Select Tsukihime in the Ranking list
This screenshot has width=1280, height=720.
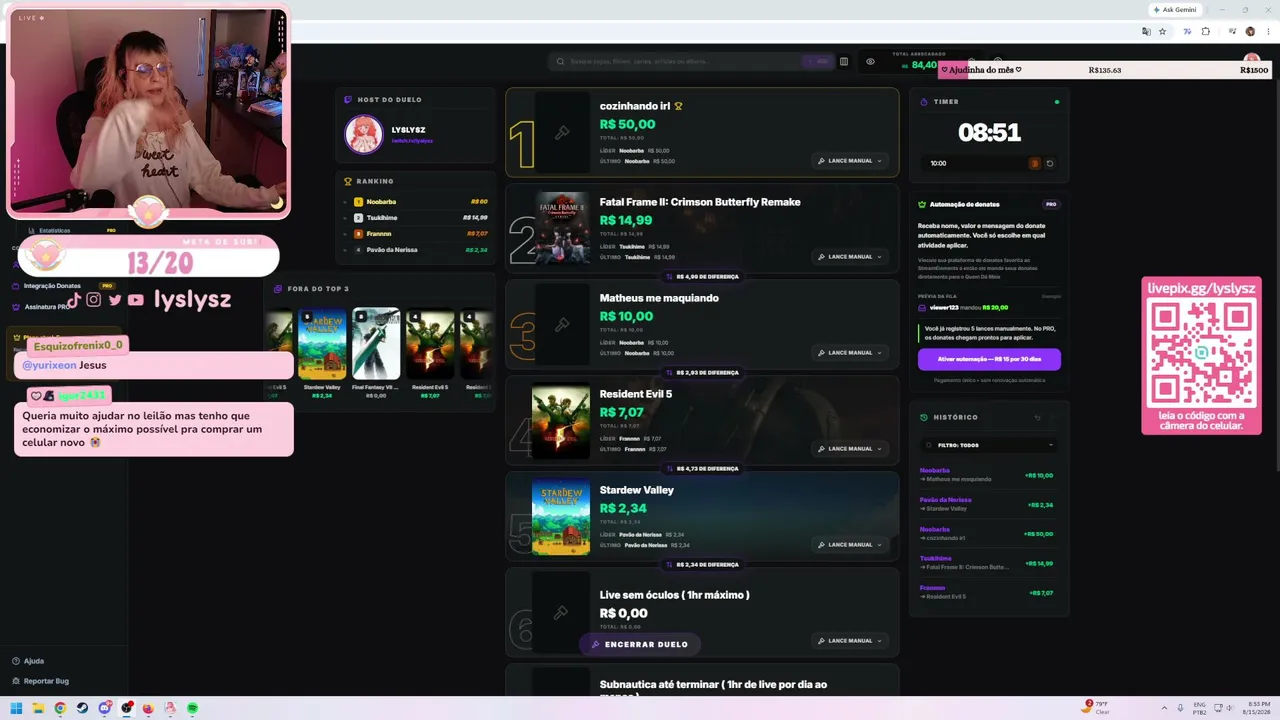pos(416,218)
